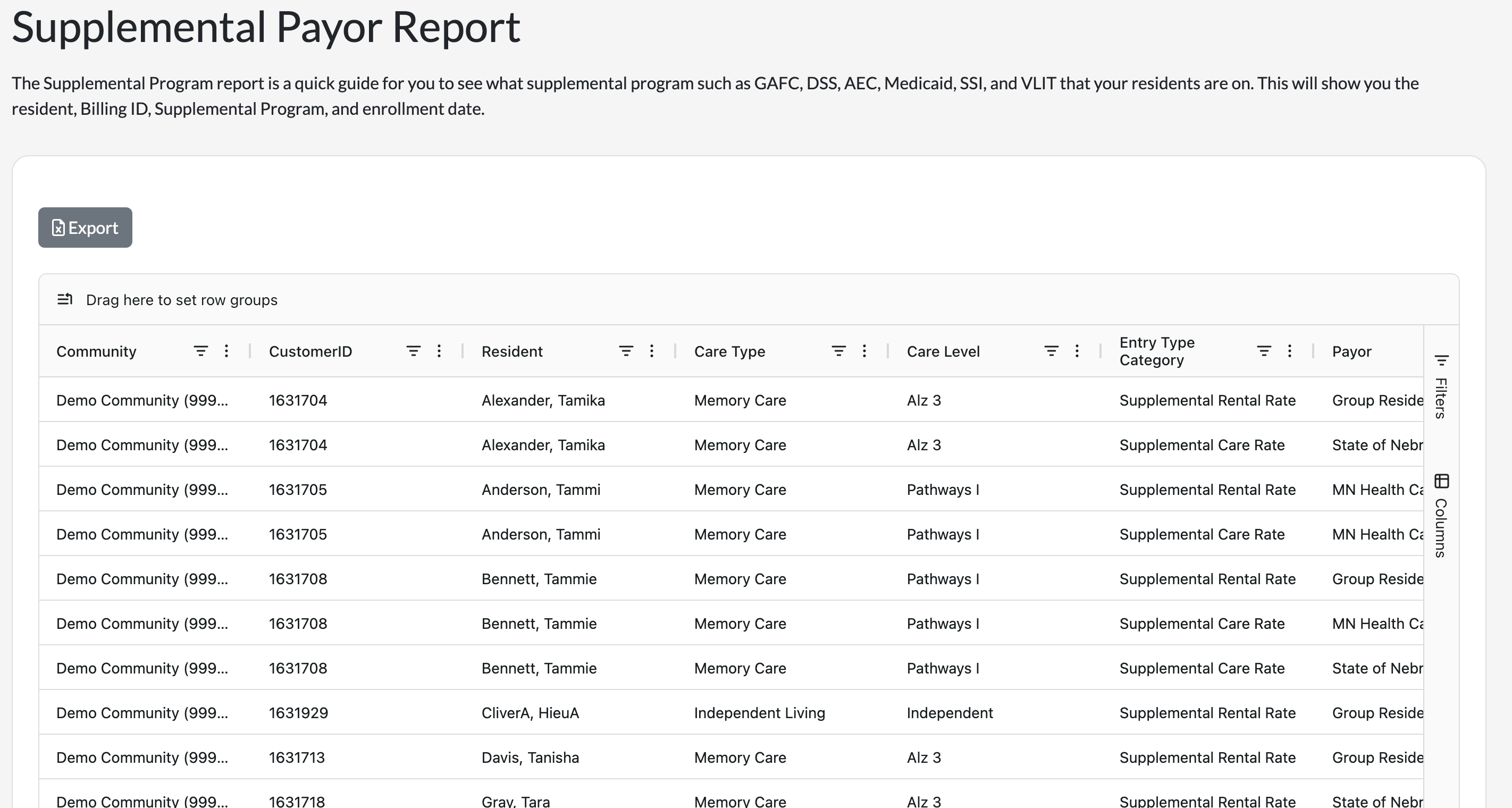The height and width of the screenshot is (808, 1512).
Task: Click the Payor column header
Action: point(1351,351)
